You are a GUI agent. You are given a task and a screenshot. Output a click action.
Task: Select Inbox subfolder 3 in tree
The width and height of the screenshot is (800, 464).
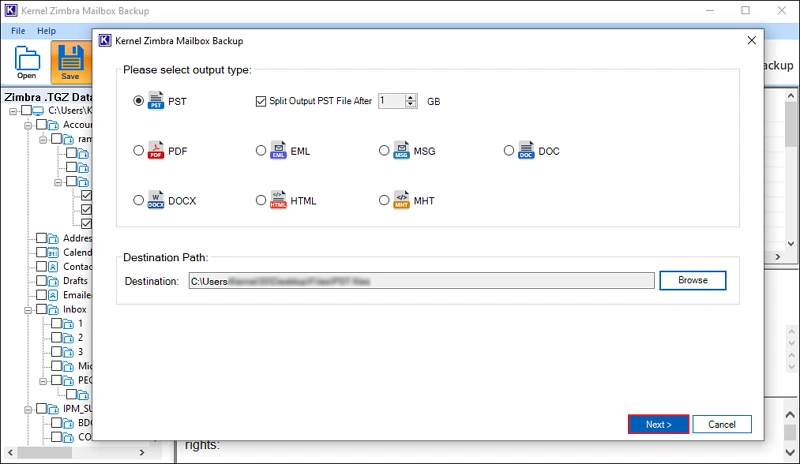click(x=80, y=352)
